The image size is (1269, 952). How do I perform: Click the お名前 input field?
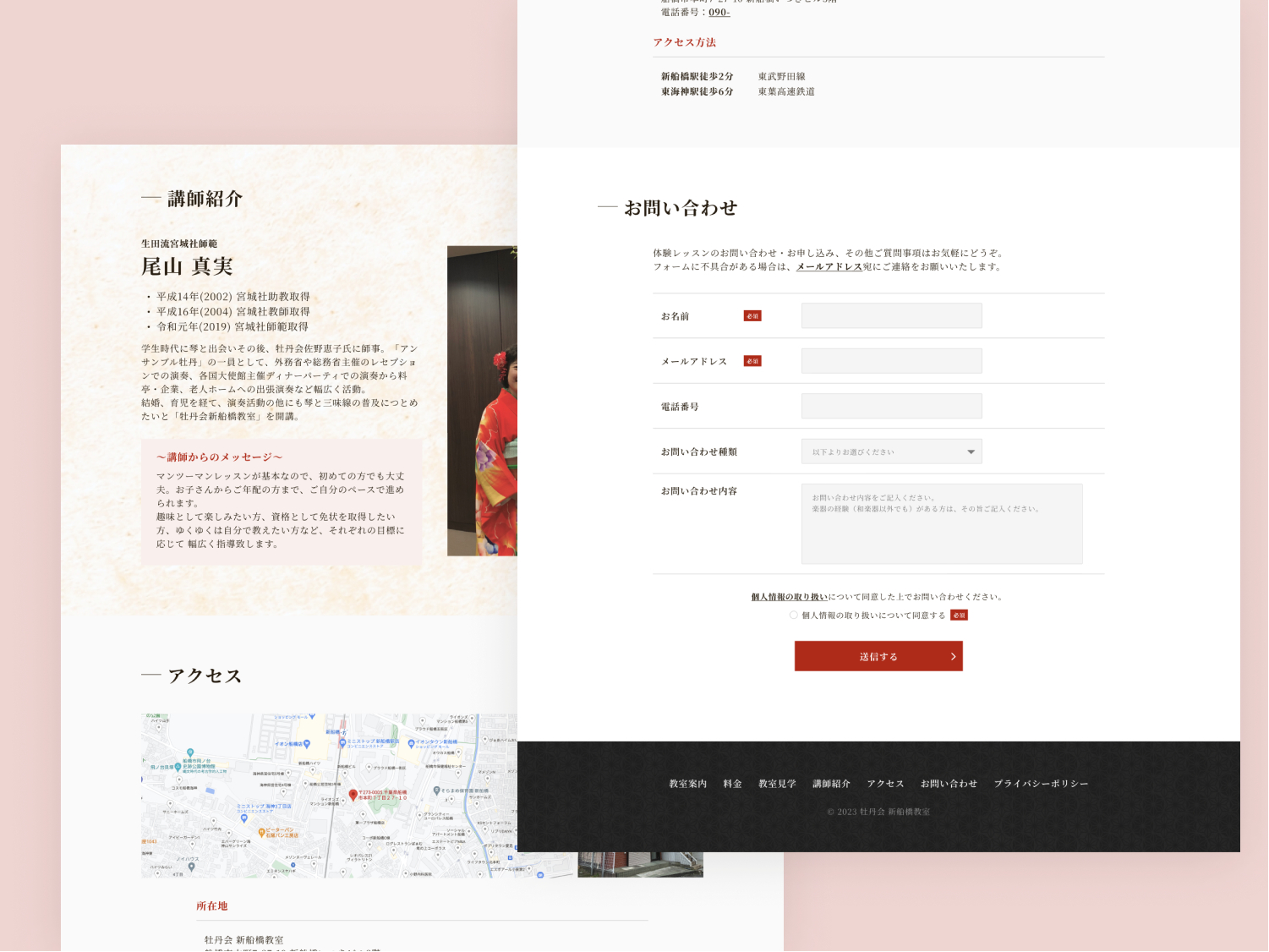891,315
